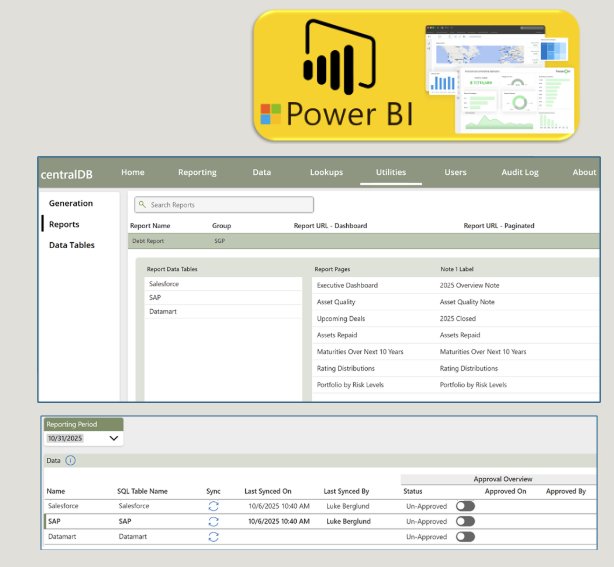Toggle approval for Datamart row
614x567 pixels.
click(465, 536)
